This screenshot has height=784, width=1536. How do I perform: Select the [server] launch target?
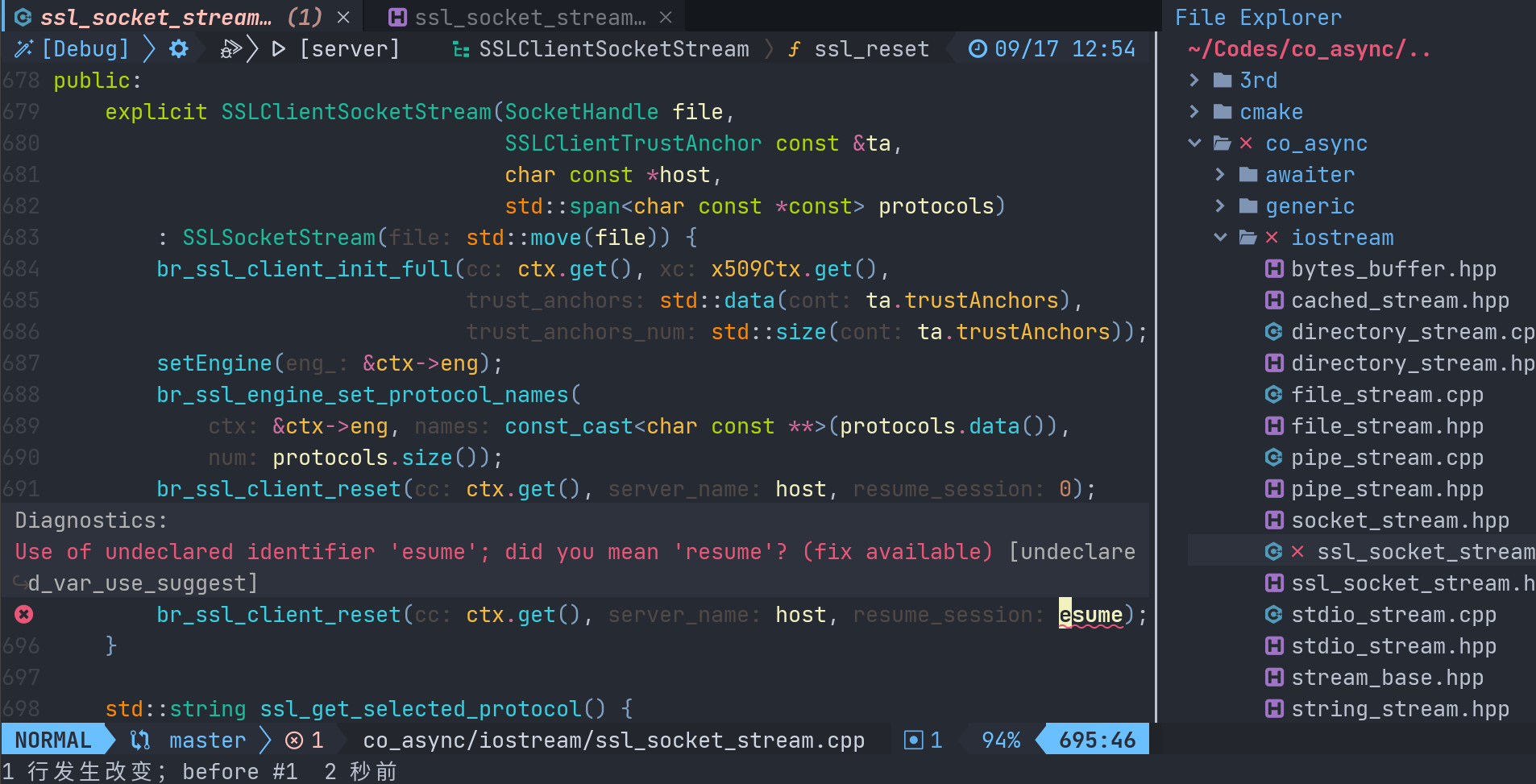point(350,49)
